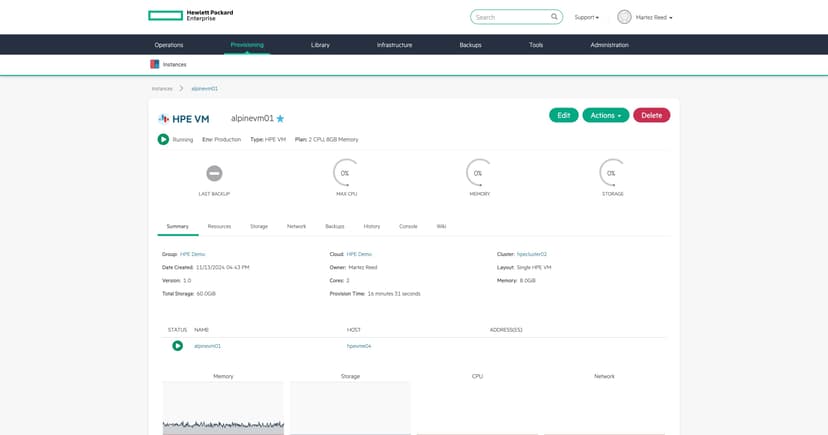
Task: Click the red Delete button
Action: [x=652, y=115]
